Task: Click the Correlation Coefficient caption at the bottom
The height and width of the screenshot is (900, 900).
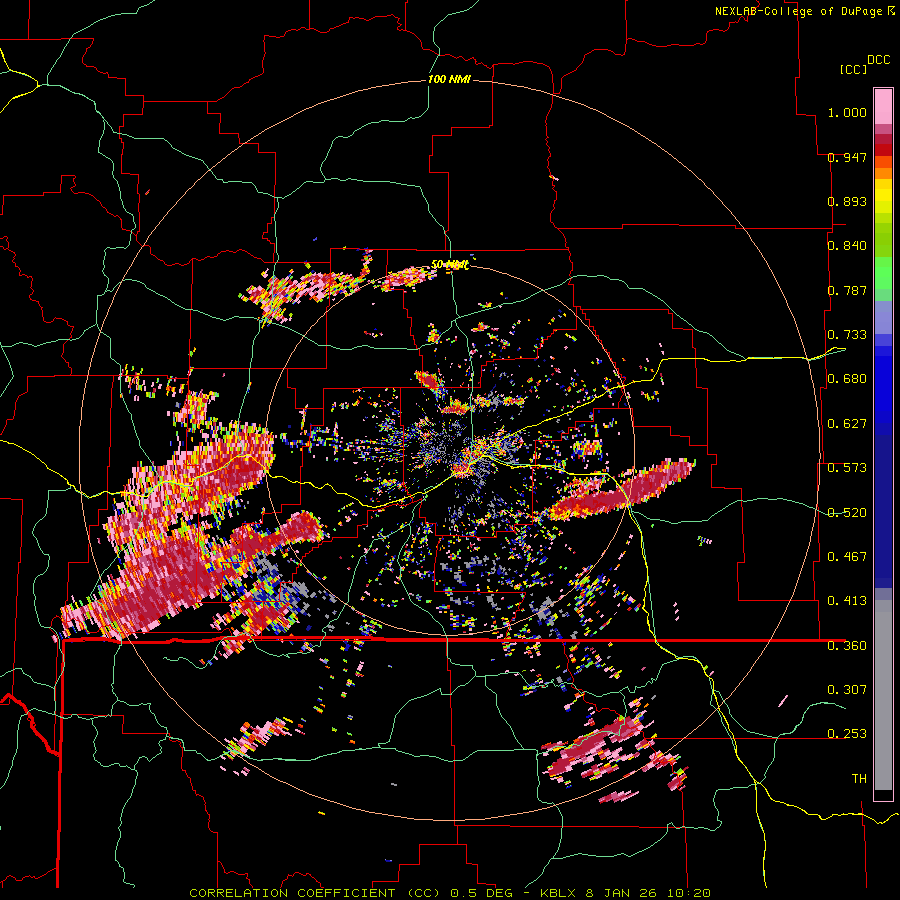Action: [x=449, y=893]
